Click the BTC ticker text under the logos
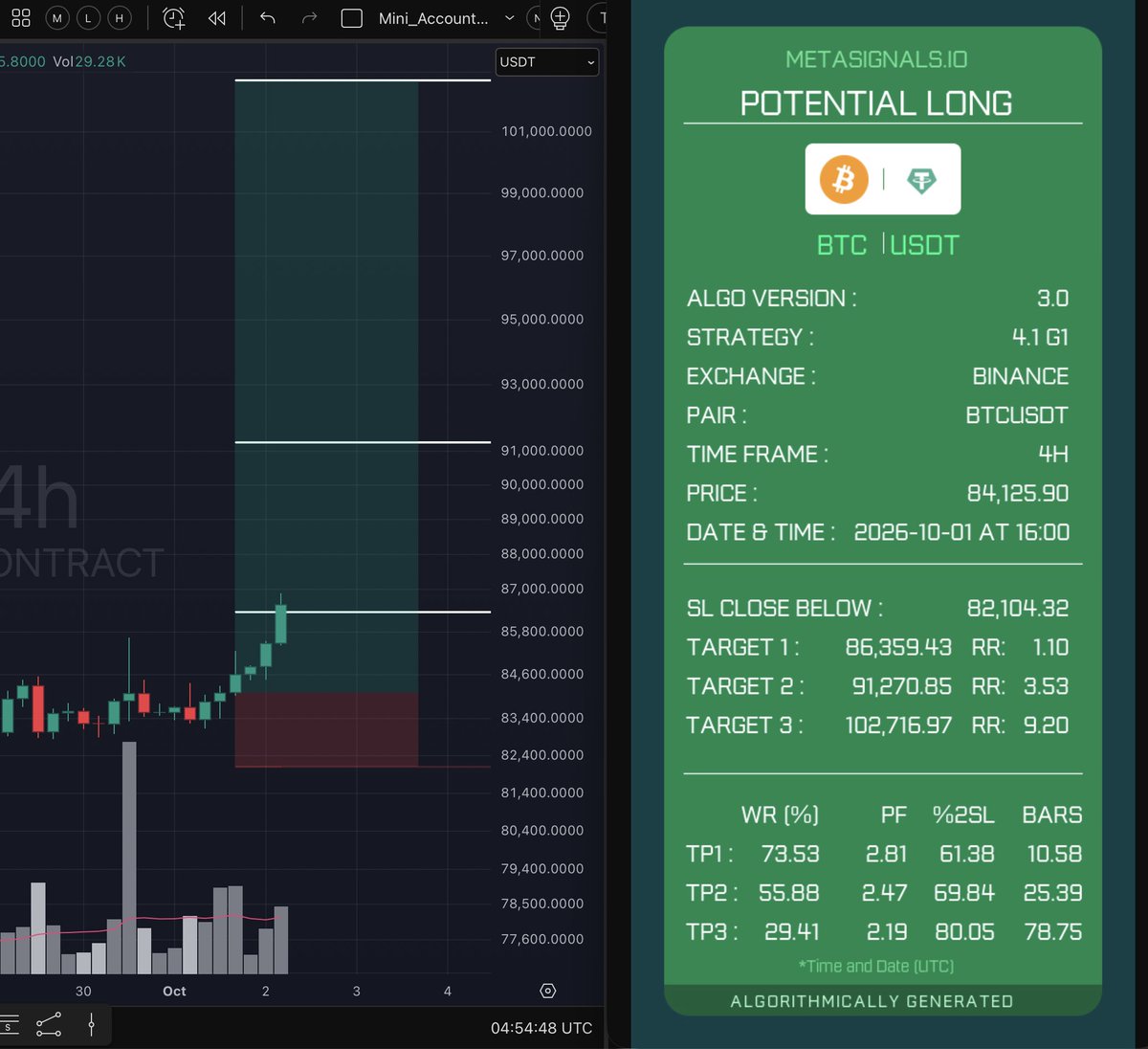Screen dimensions: 1148x1049 pyautogui.click(x=842, y=245)
